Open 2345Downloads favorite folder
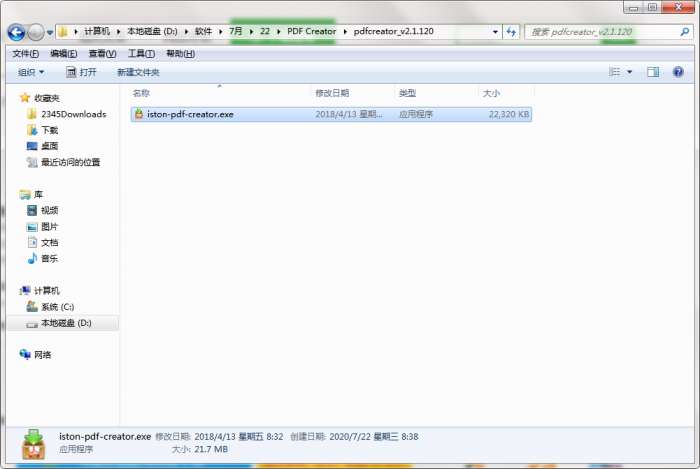 (74, 114)
